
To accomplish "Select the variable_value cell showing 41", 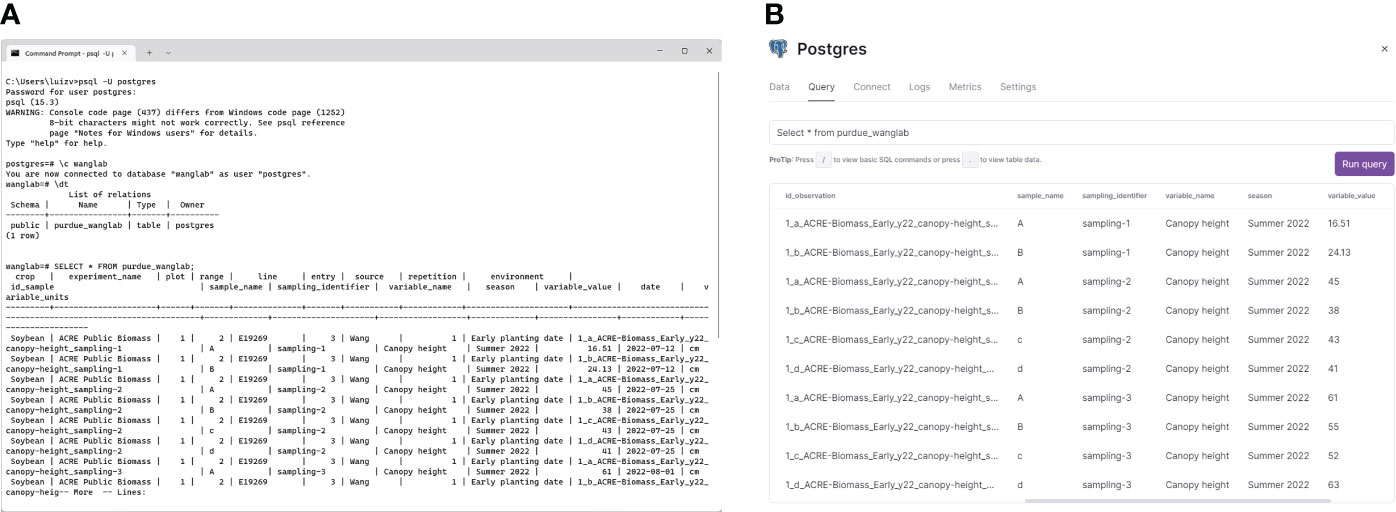I will click(x=1333, y=369).
